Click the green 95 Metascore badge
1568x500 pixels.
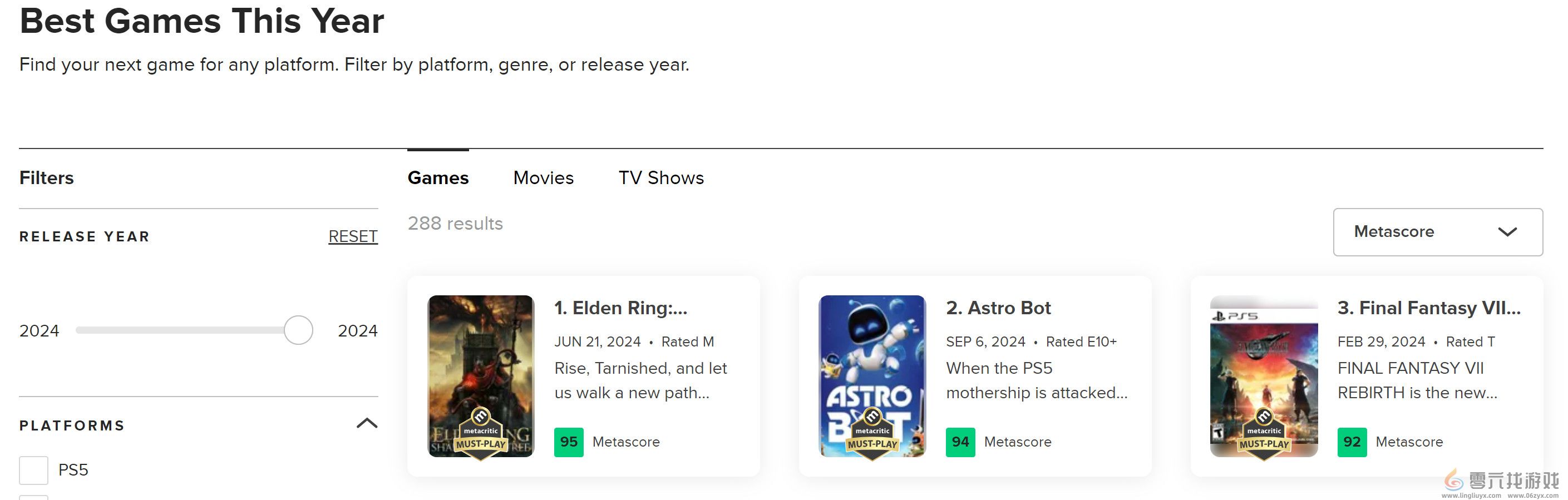[x=569, y=442]
